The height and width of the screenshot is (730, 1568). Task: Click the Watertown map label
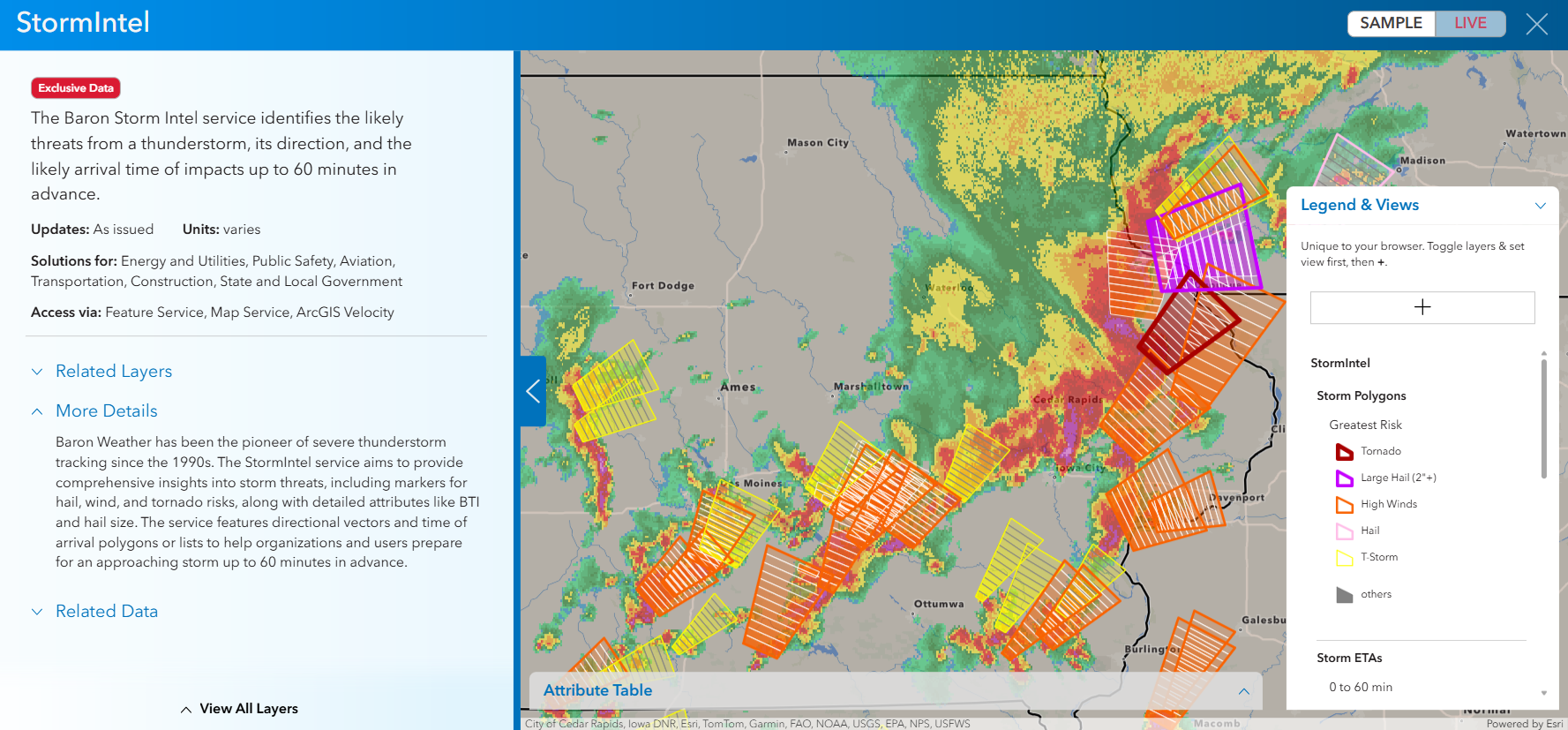(1535, 134)
